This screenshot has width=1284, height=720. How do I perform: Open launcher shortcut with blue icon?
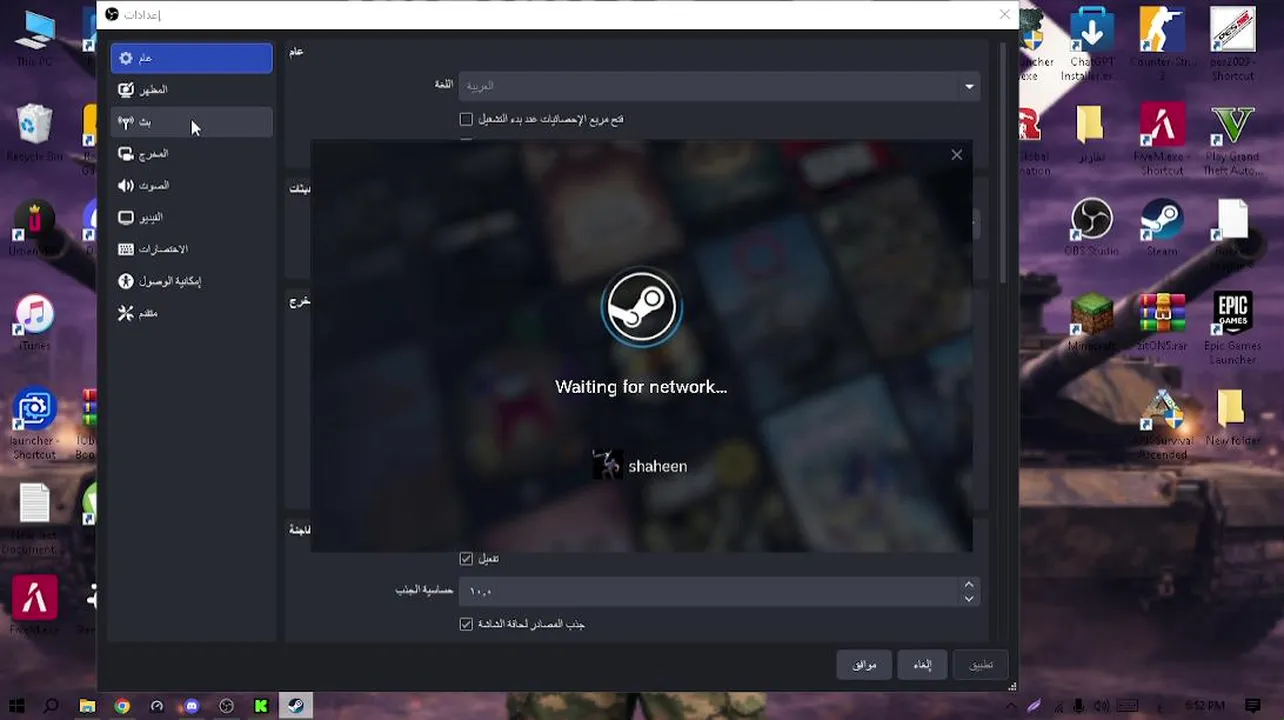coord(35,425)
